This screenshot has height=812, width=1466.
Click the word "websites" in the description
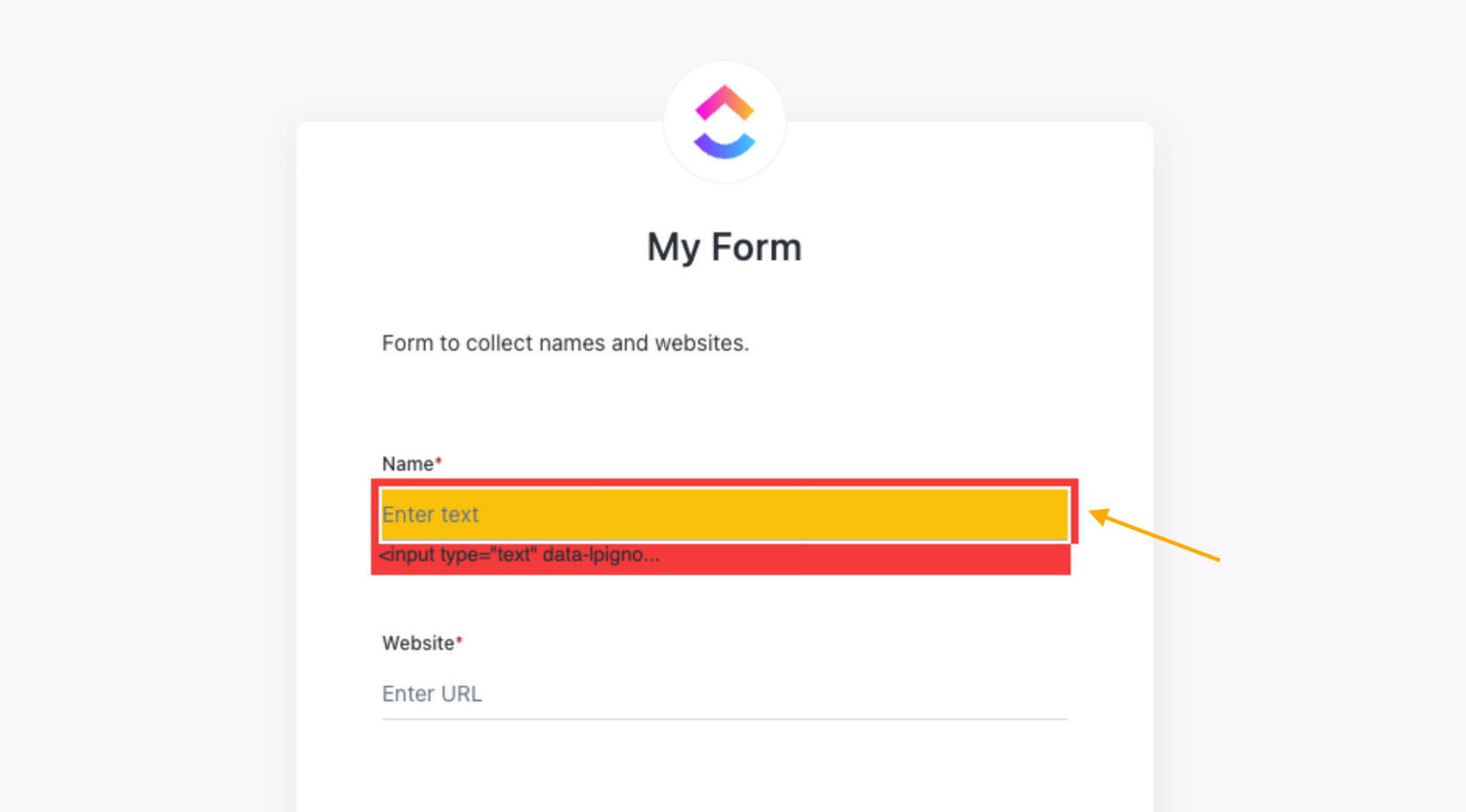point(701,343)
